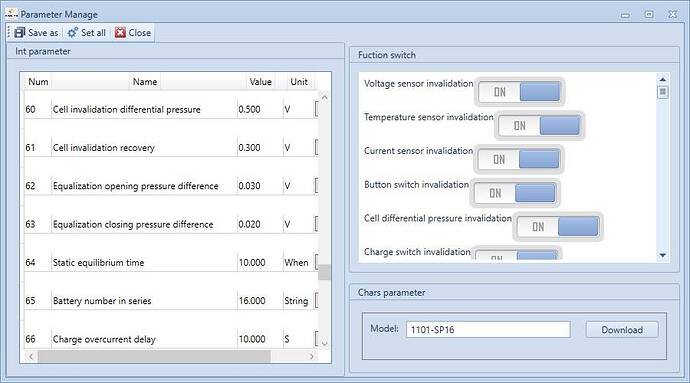This screenshot has height=383, width=690.
Task: Toggle Cell differential pressure invalidation switch
Action: coord(558,227)
